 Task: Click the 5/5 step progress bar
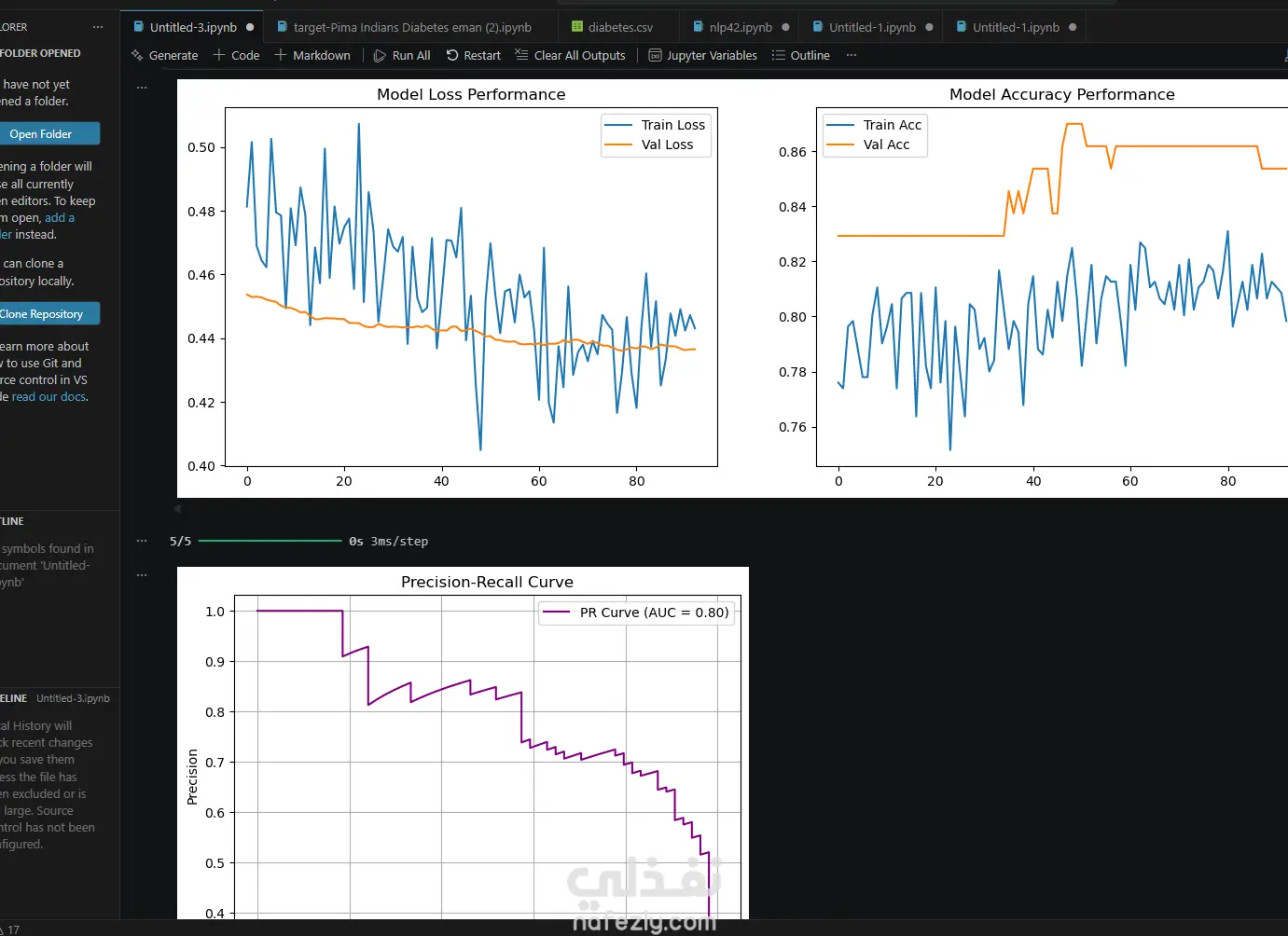[x=270, y=541]
